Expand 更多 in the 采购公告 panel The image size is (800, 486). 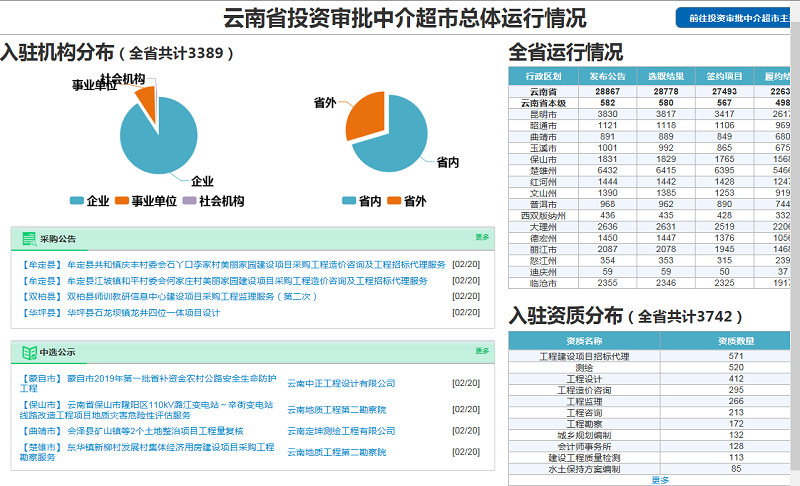click(x=483, y=238)
